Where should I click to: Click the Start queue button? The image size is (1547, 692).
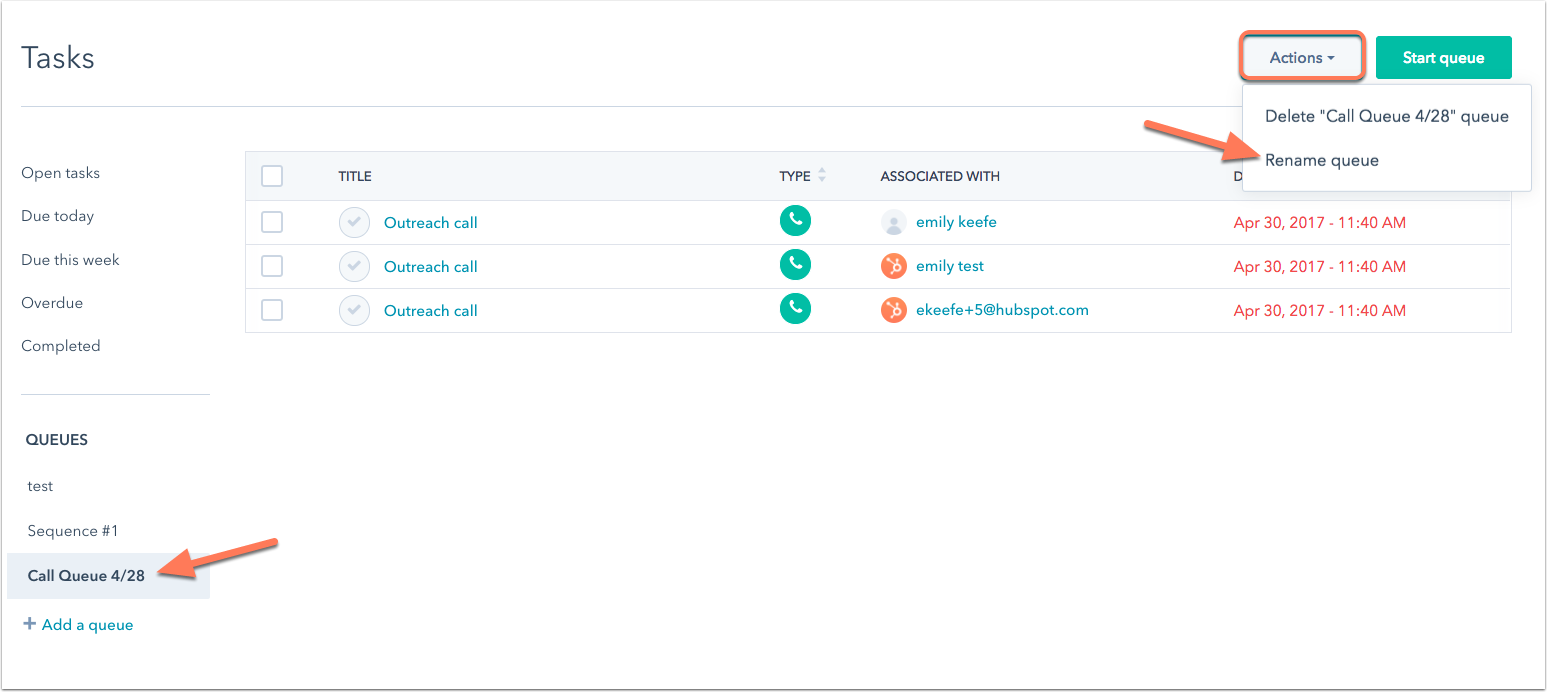(1443, 58)
